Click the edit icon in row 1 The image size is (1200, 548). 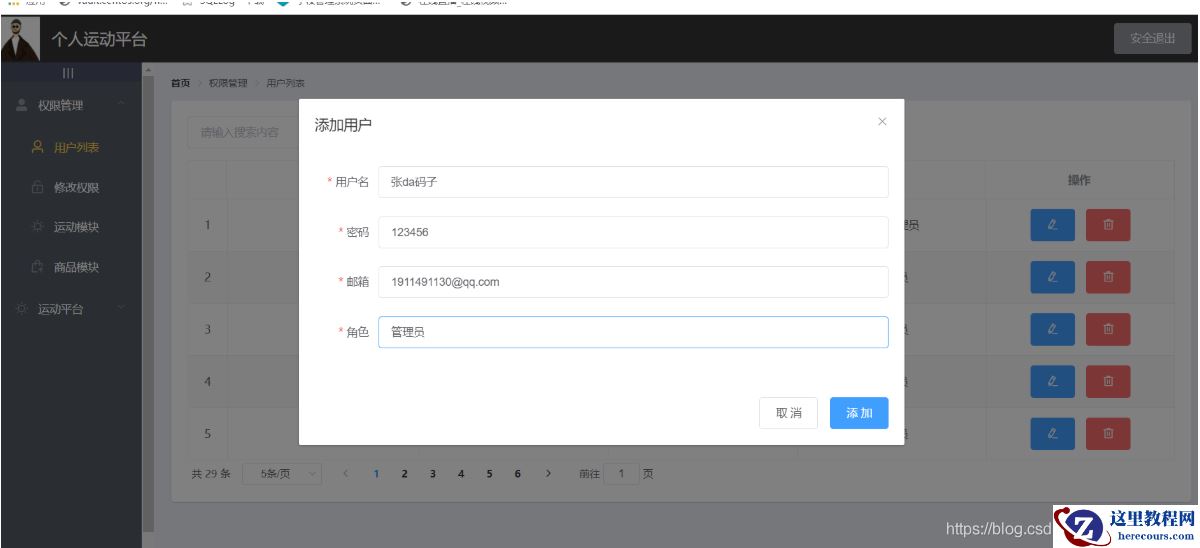(1052, 225)
